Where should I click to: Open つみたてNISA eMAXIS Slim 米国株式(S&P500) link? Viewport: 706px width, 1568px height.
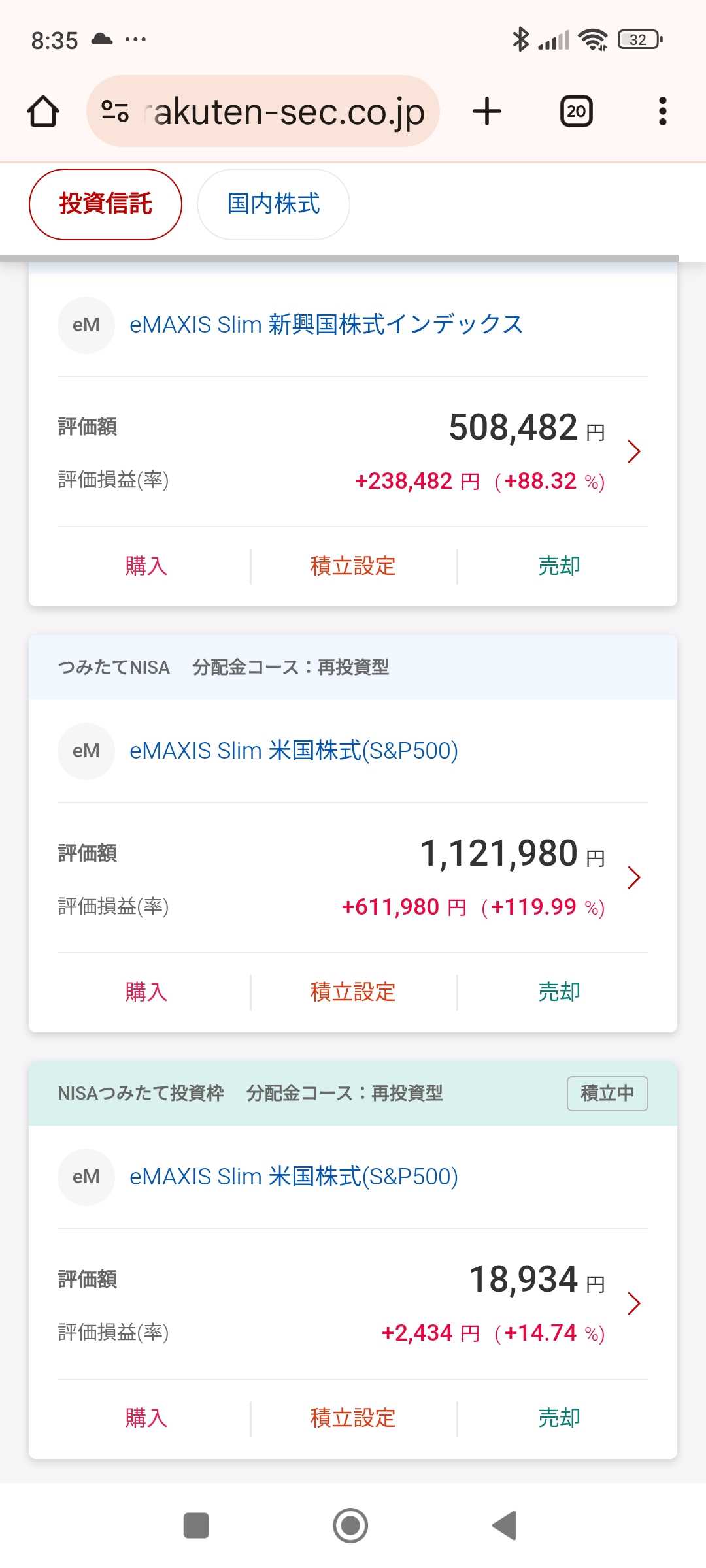(294, 751)
